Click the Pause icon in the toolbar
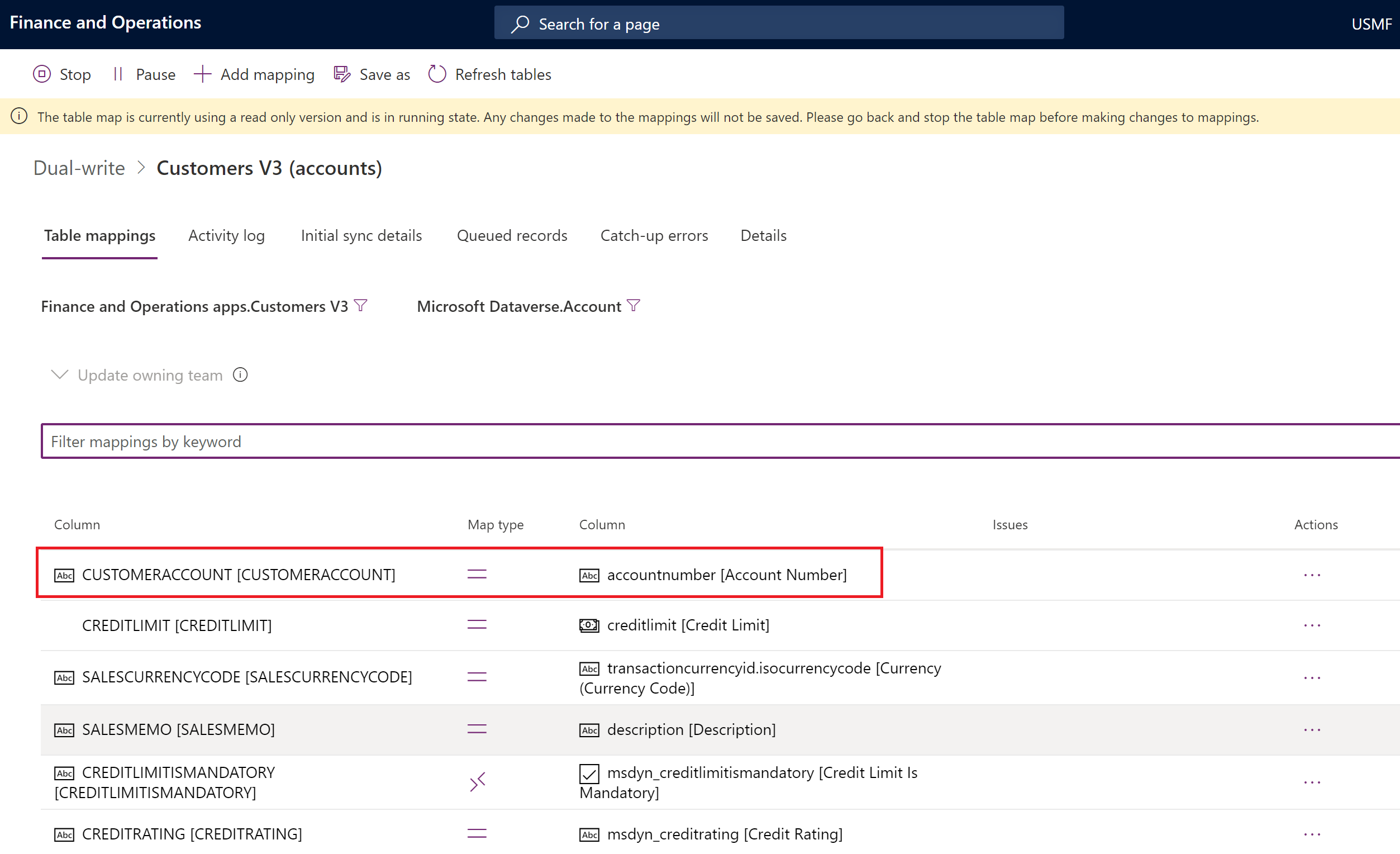The width and height of the screenshot is (1400, 854). 118,74
